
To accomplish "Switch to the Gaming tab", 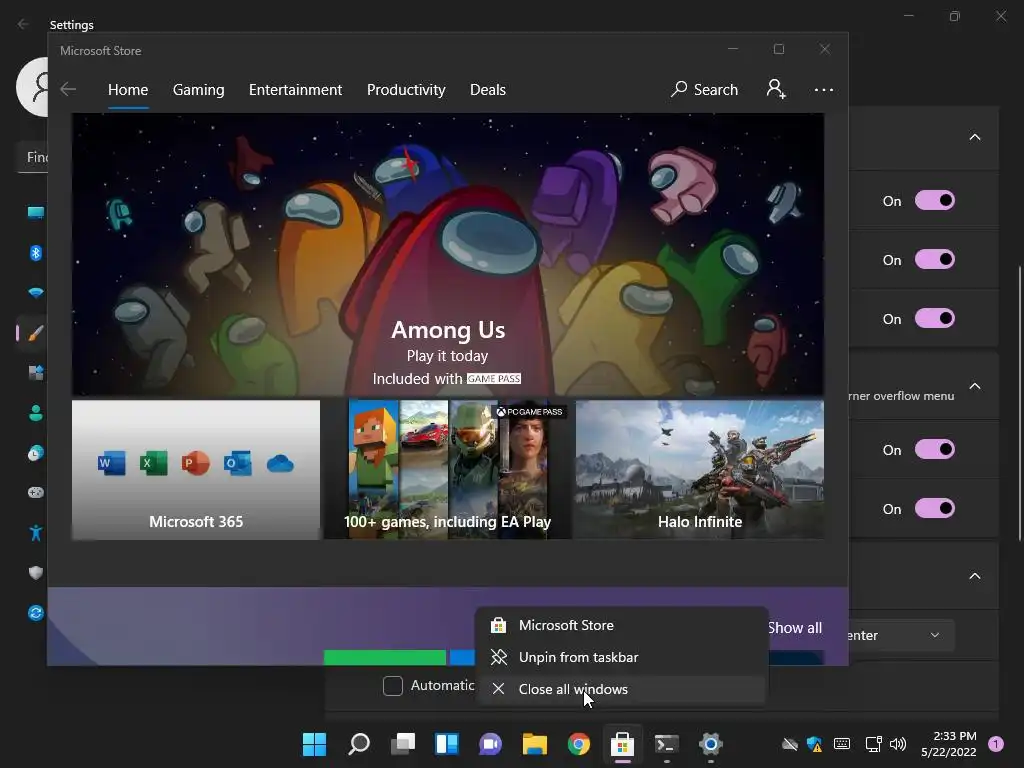I will [199, 89].
